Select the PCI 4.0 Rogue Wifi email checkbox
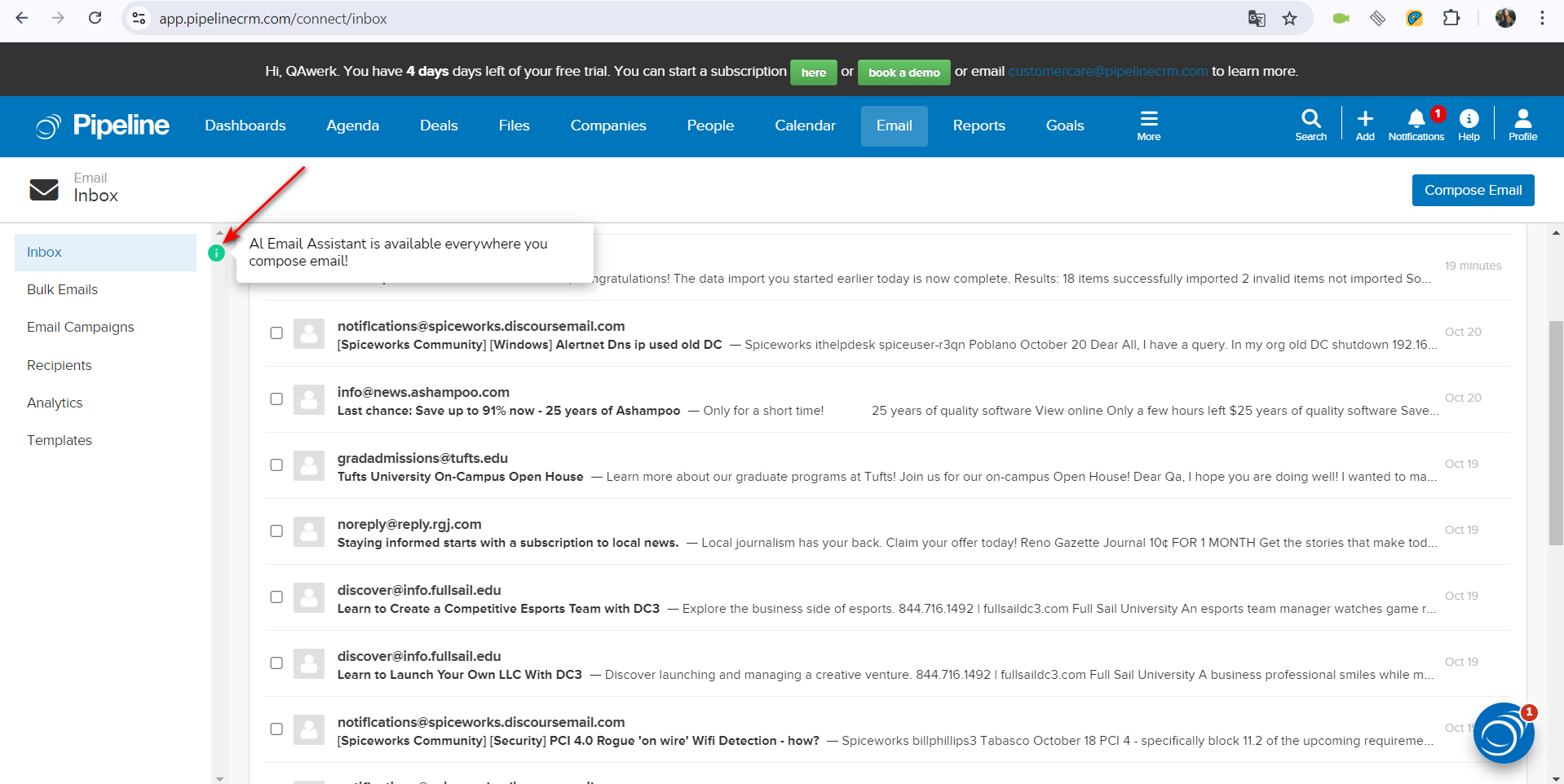 pos(276,729)
